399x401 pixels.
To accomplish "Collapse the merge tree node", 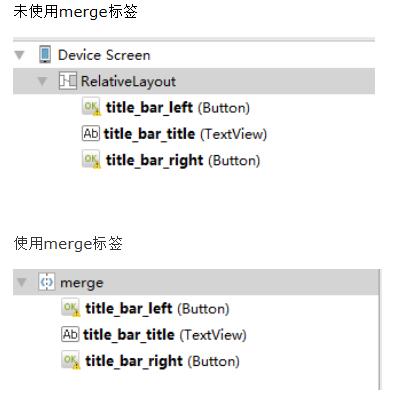I will (x=22, y=282).
